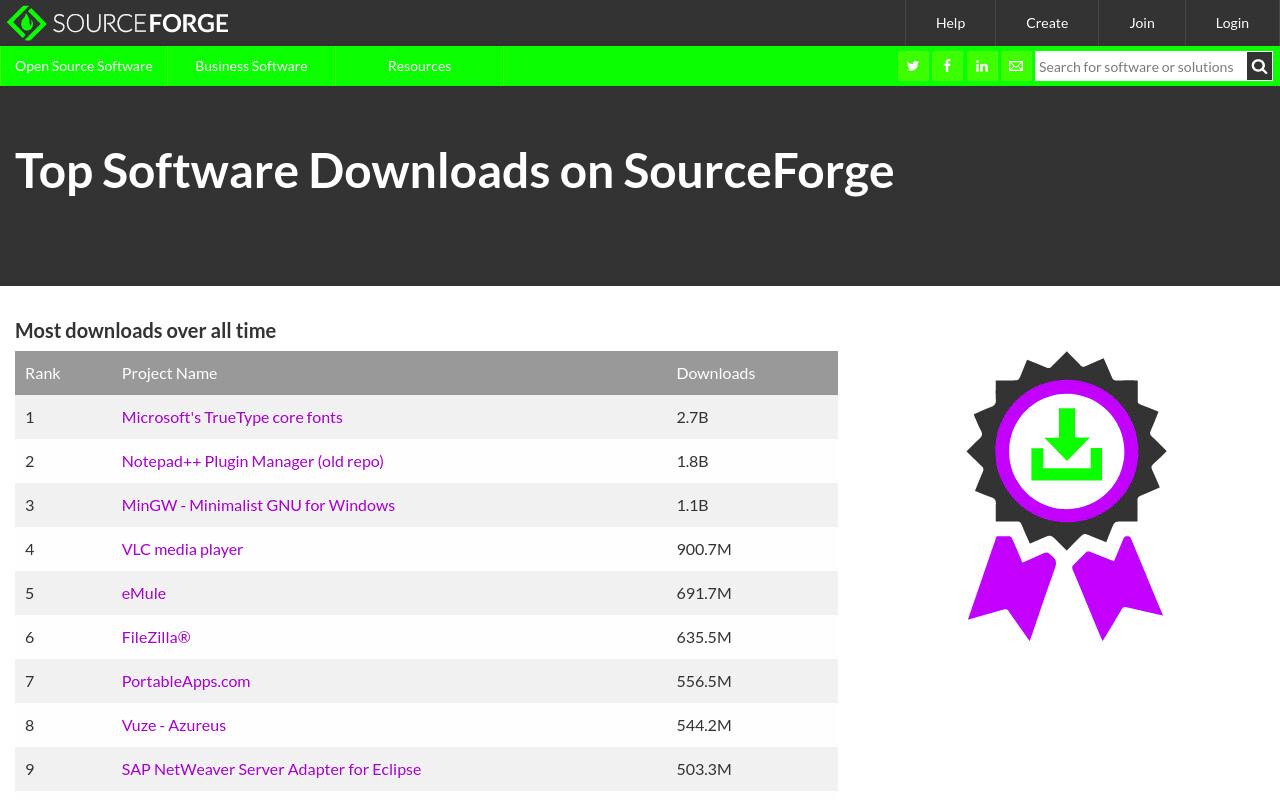Click rank number 1 in the table
This screenshot has height=800, width=1280.
click(30, 417)
